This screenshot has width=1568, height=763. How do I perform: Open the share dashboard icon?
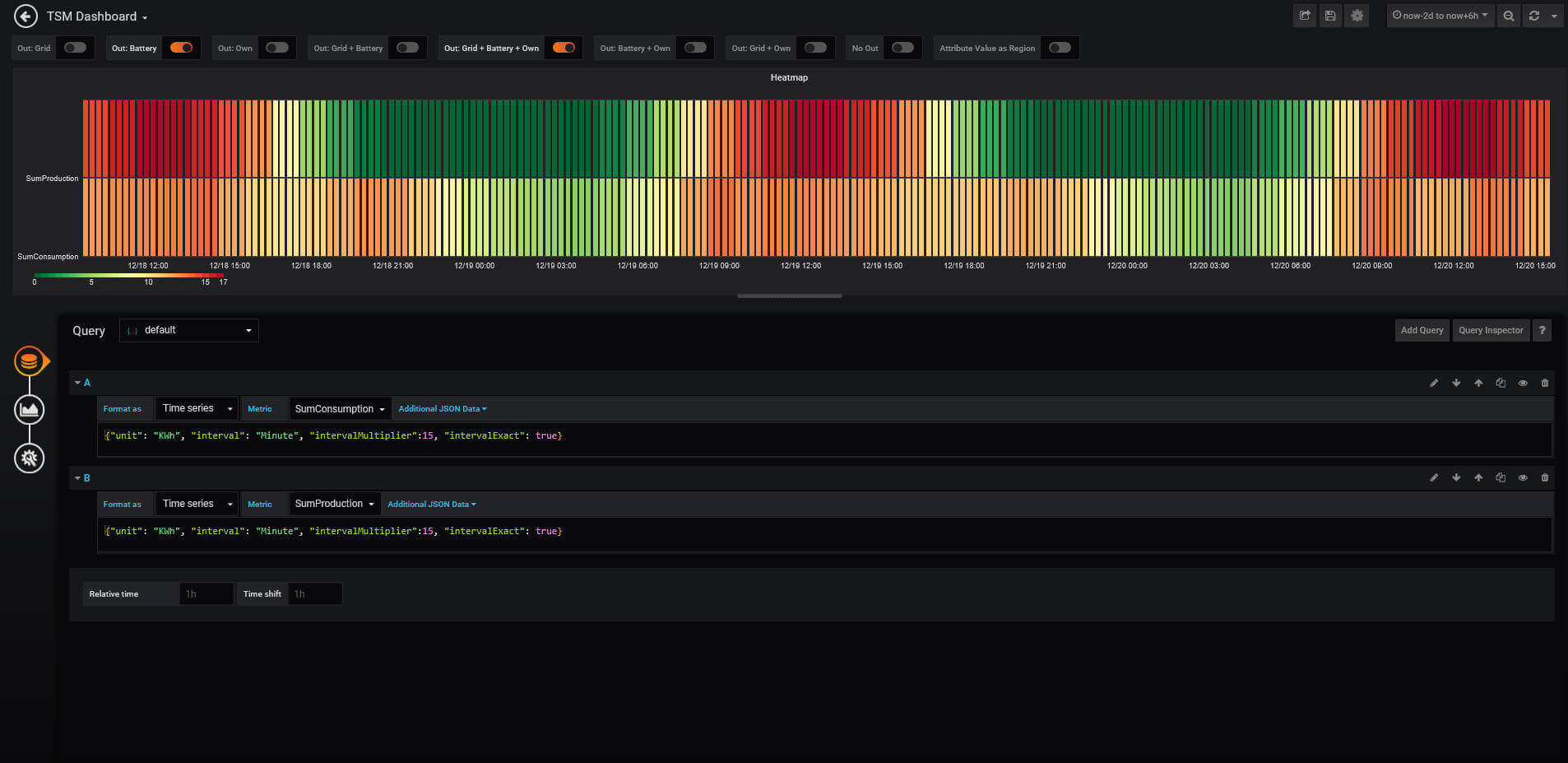pyautogui.click(x=1305, y=16)
